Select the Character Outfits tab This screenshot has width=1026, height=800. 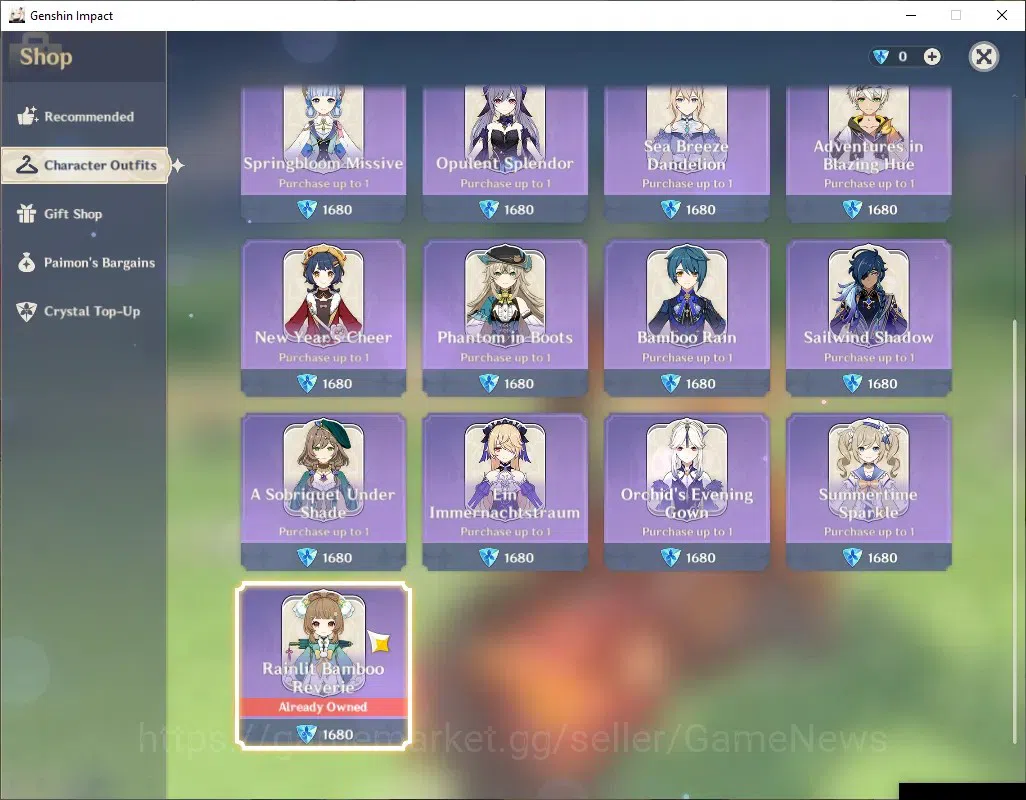(x=85, y=165)
